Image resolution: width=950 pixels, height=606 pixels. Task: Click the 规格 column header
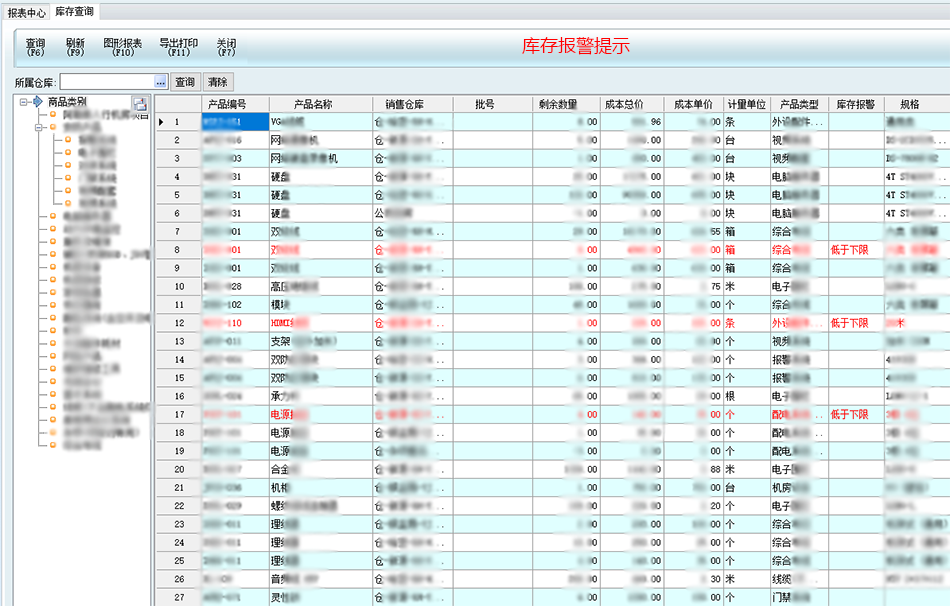coord(917,104)
